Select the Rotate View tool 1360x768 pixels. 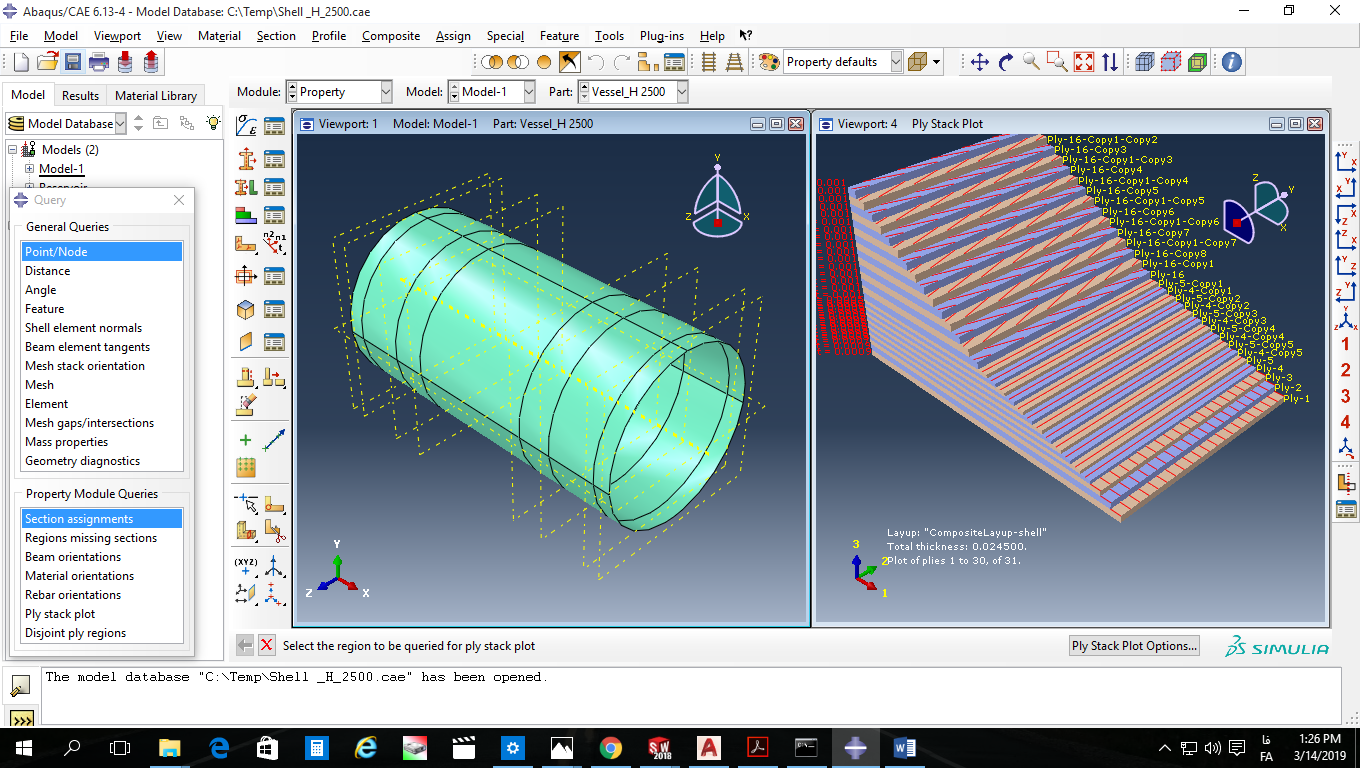1006,62
